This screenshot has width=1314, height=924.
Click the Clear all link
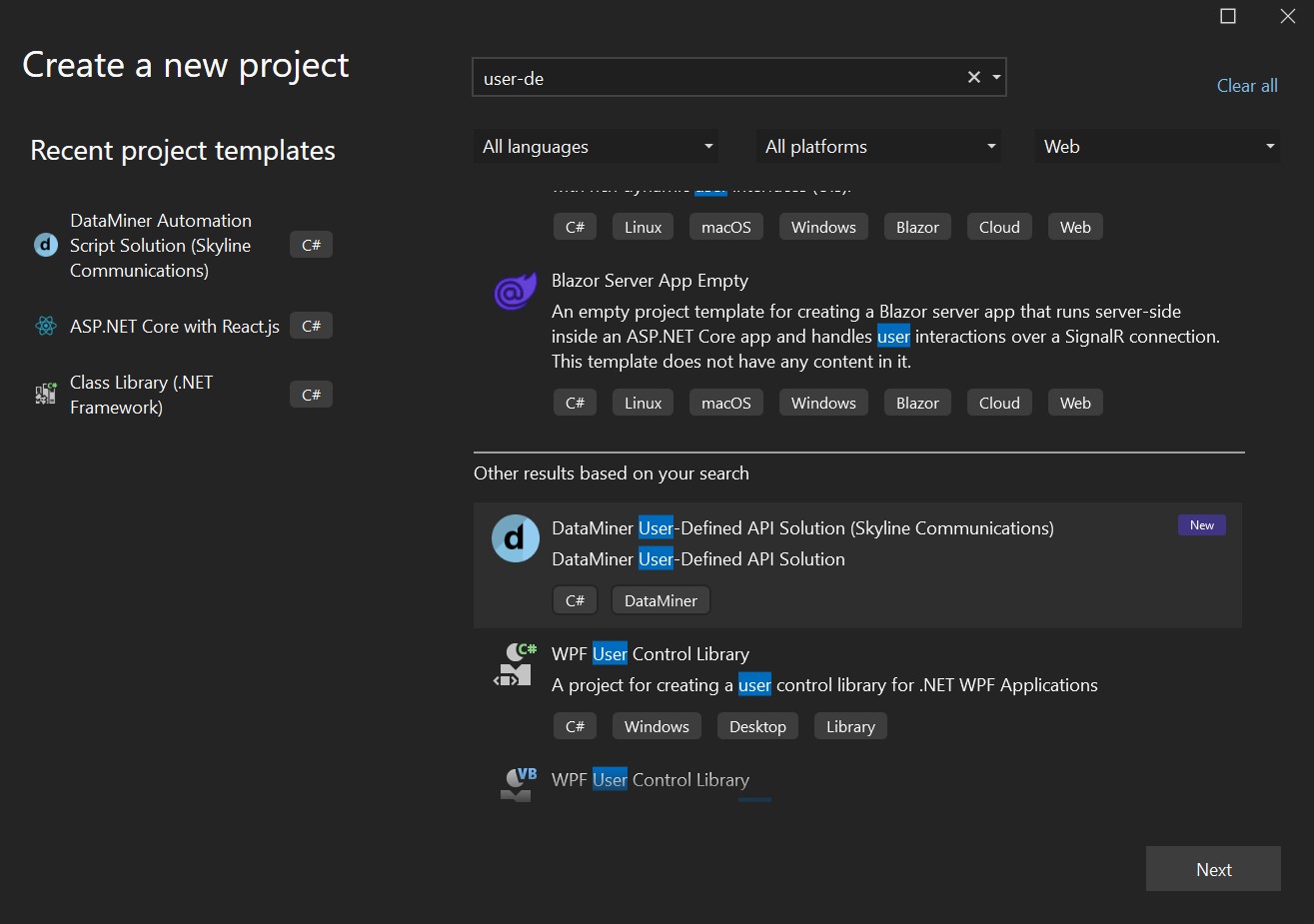[x=1247, y=86]
